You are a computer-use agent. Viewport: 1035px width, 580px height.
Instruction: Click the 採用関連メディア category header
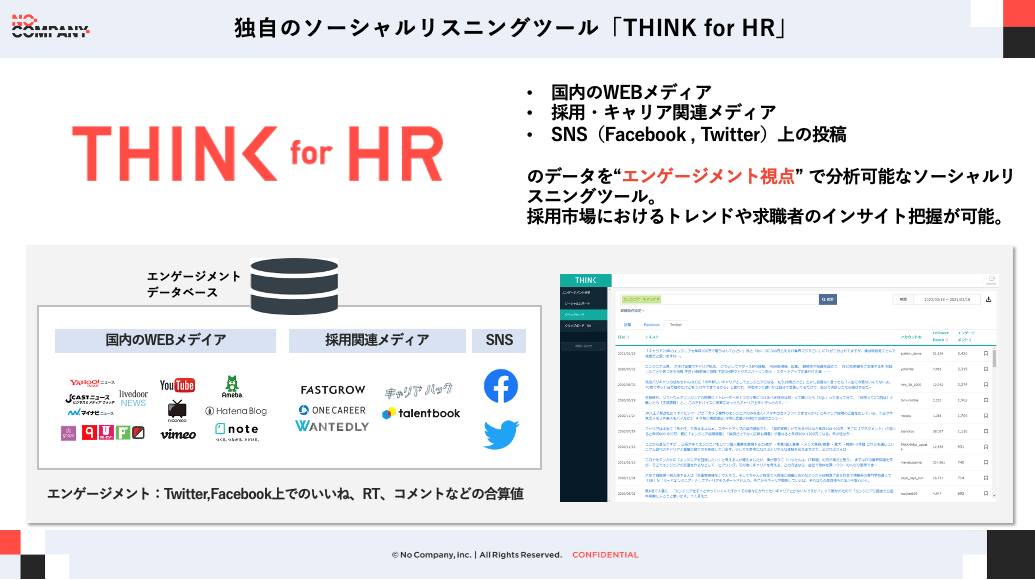(377, 340)
